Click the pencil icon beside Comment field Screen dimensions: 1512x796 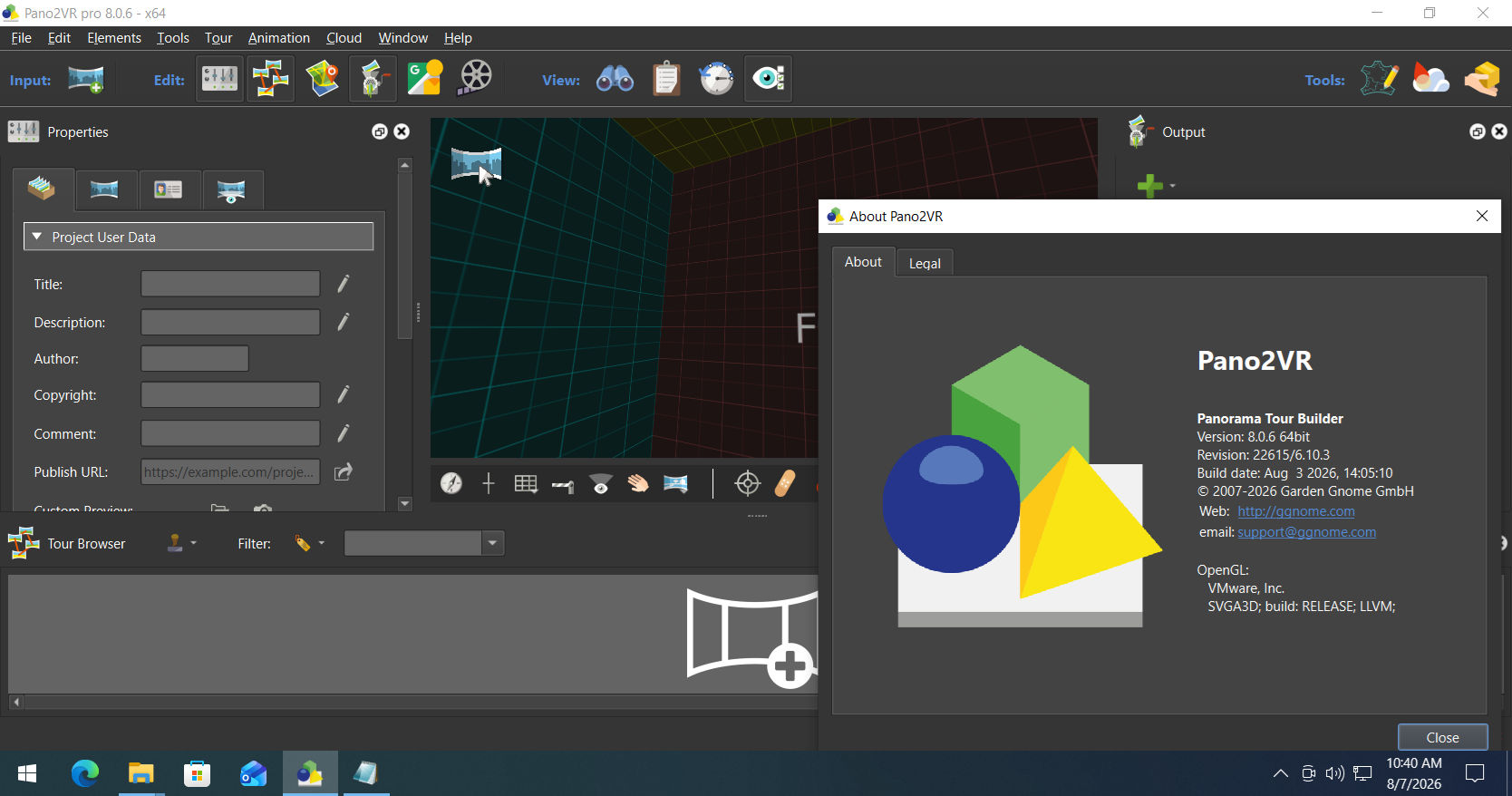[x=344, y=433]
